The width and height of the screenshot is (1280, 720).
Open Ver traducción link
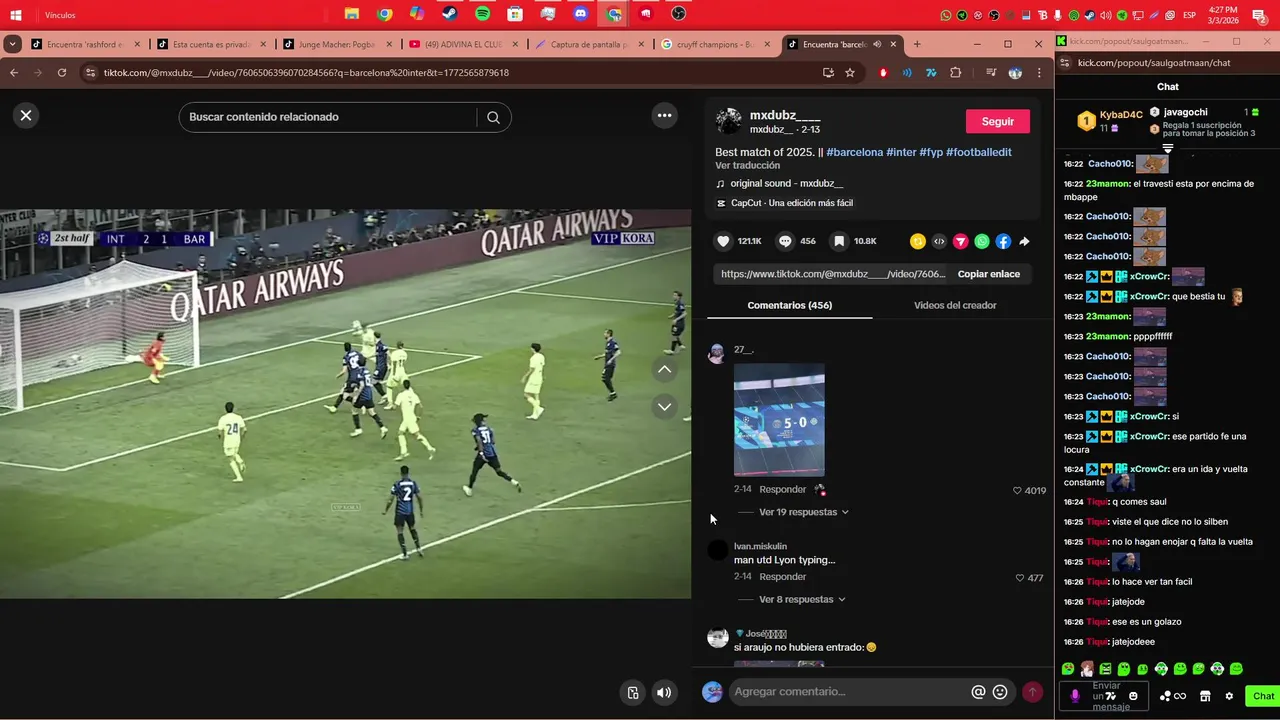tap(747, 166)
